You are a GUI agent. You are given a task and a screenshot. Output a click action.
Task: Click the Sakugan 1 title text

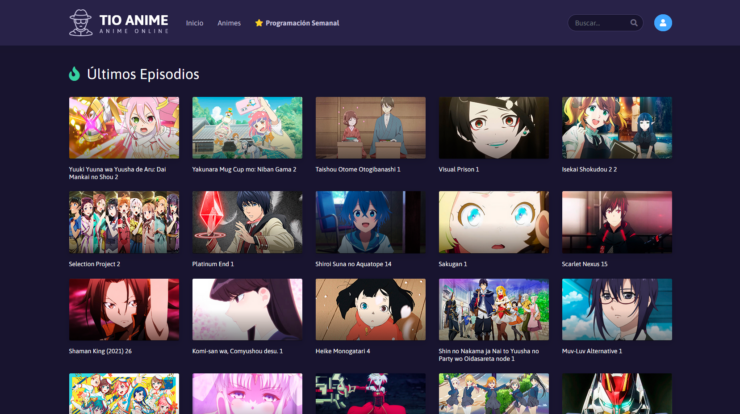tap(453, 264)
